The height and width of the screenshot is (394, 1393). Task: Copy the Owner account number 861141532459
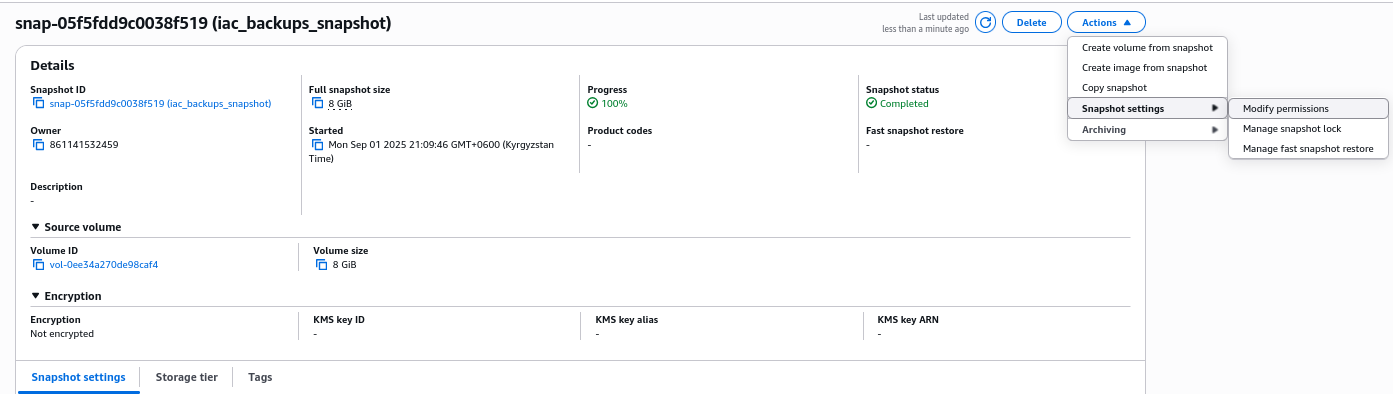(38, 144)
